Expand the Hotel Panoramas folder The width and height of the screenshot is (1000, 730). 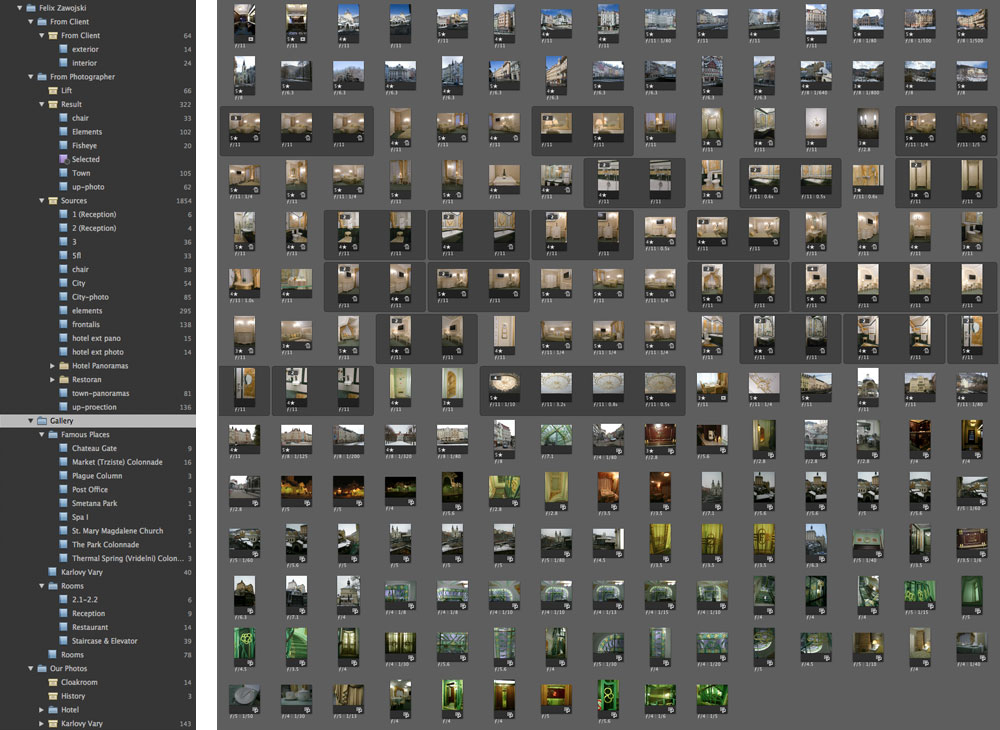point(52,366)
